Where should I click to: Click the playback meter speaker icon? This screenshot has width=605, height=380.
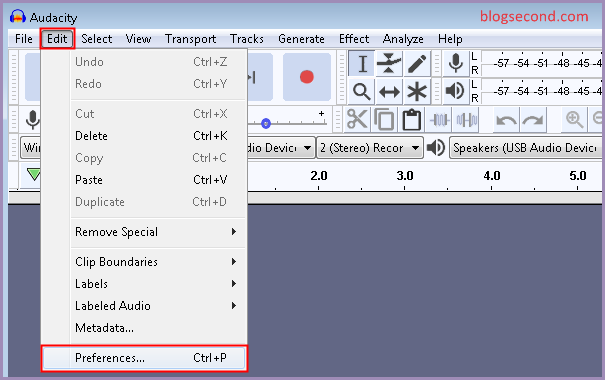point(455,91)
